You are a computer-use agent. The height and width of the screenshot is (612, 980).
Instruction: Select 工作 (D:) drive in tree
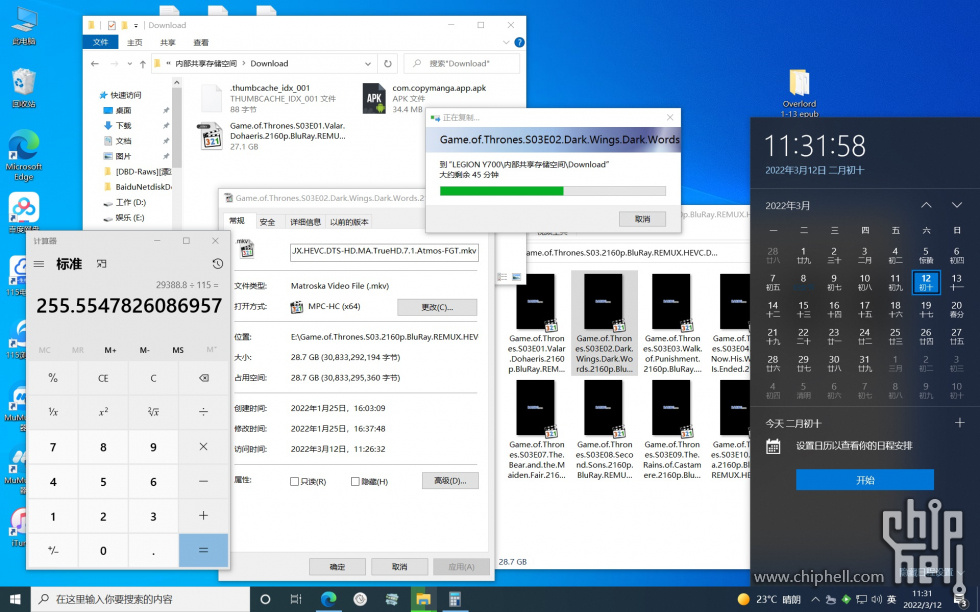(130, 203)
